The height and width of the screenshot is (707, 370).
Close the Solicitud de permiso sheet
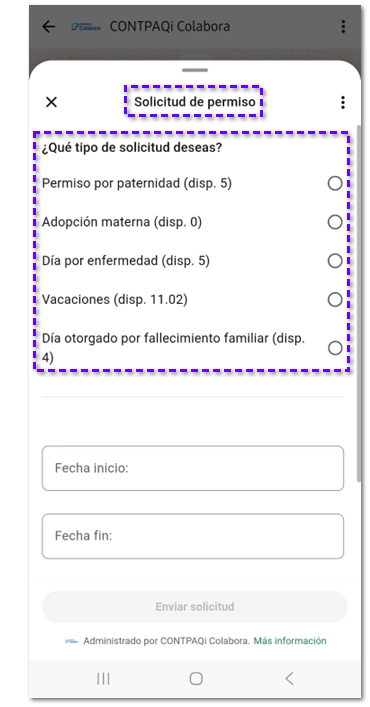tap(51, 102)
